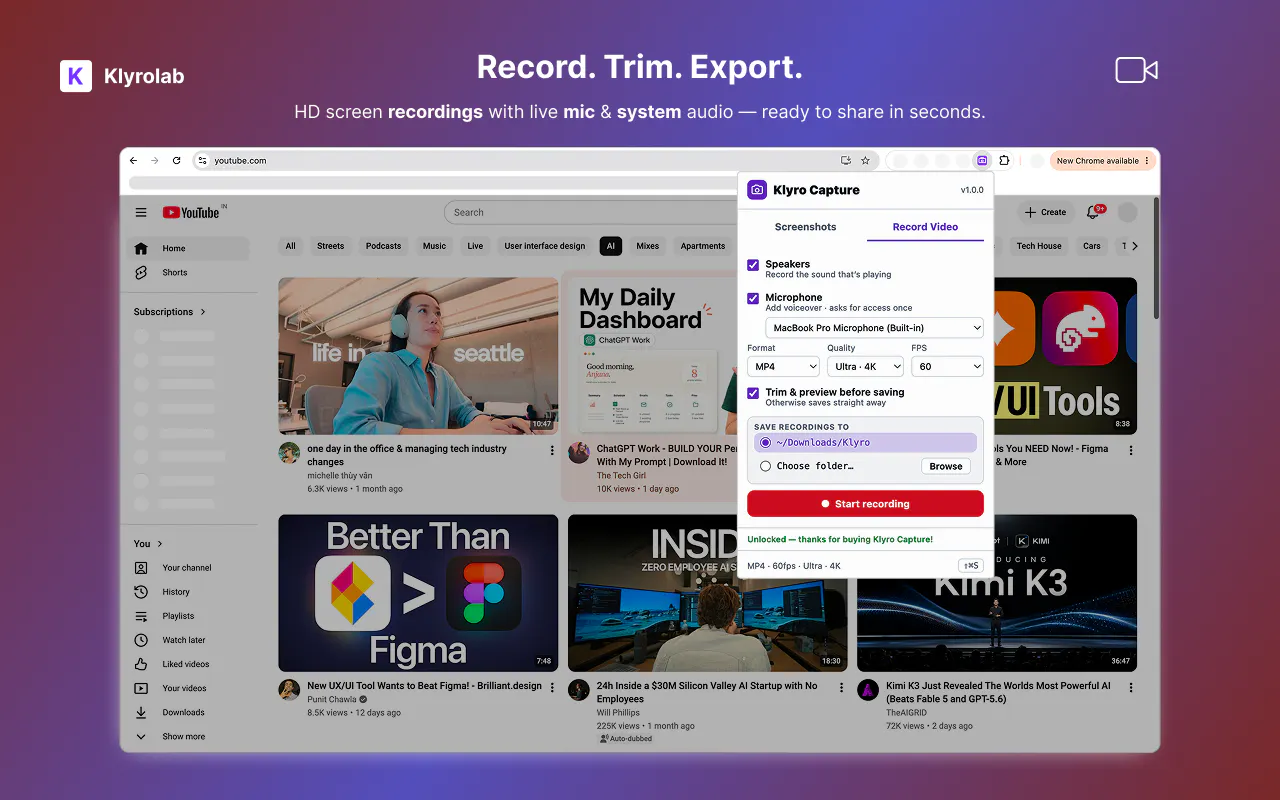Select the ~/Downloads/Klyro save location
The height and width of the screenshot is (800, 1280).
(x=865, y=442)
